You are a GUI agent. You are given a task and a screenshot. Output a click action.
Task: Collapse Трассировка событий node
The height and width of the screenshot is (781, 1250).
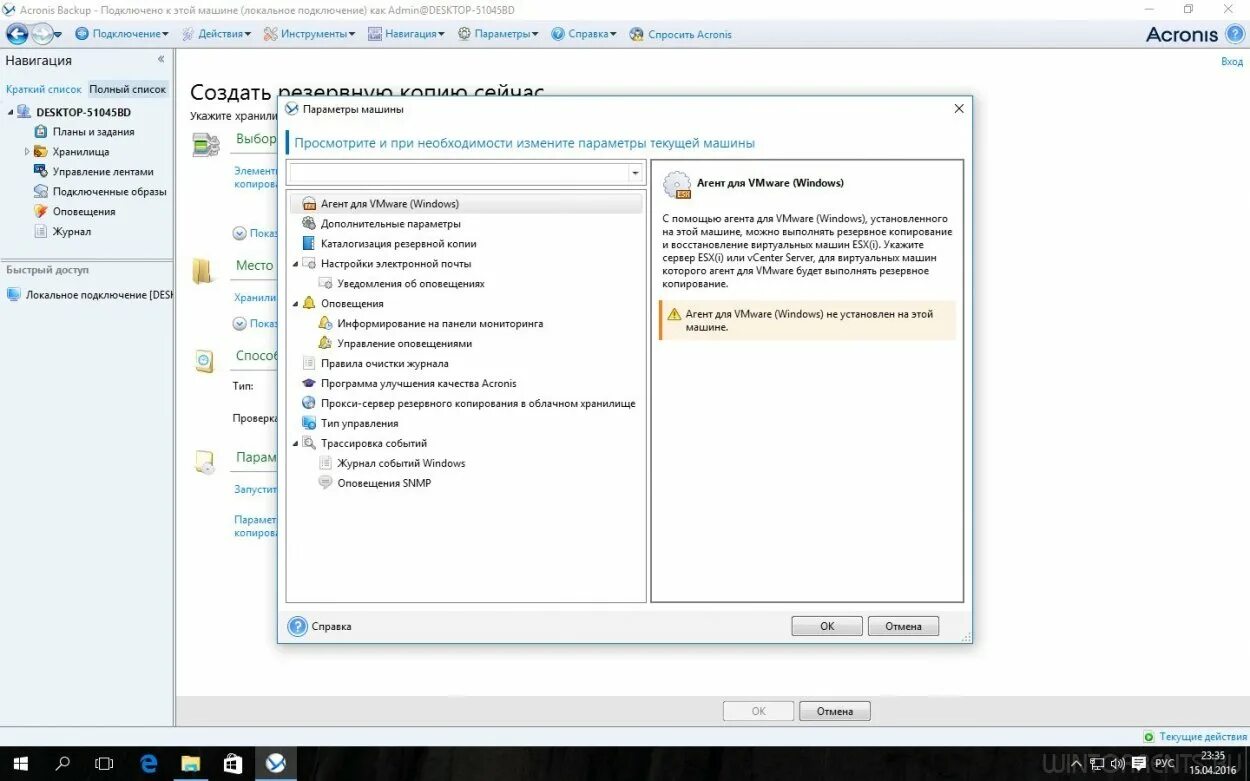click(x=295, y=444)
